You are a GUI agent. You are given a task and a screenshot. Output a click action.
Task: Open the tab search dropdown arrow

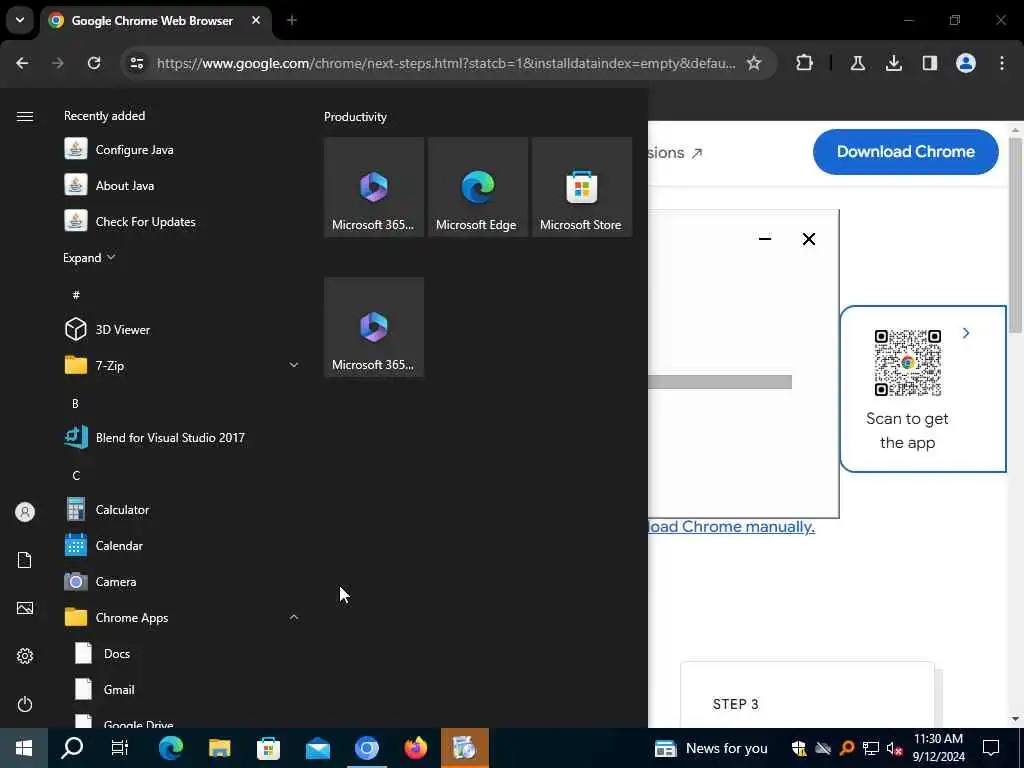point(20,20)
